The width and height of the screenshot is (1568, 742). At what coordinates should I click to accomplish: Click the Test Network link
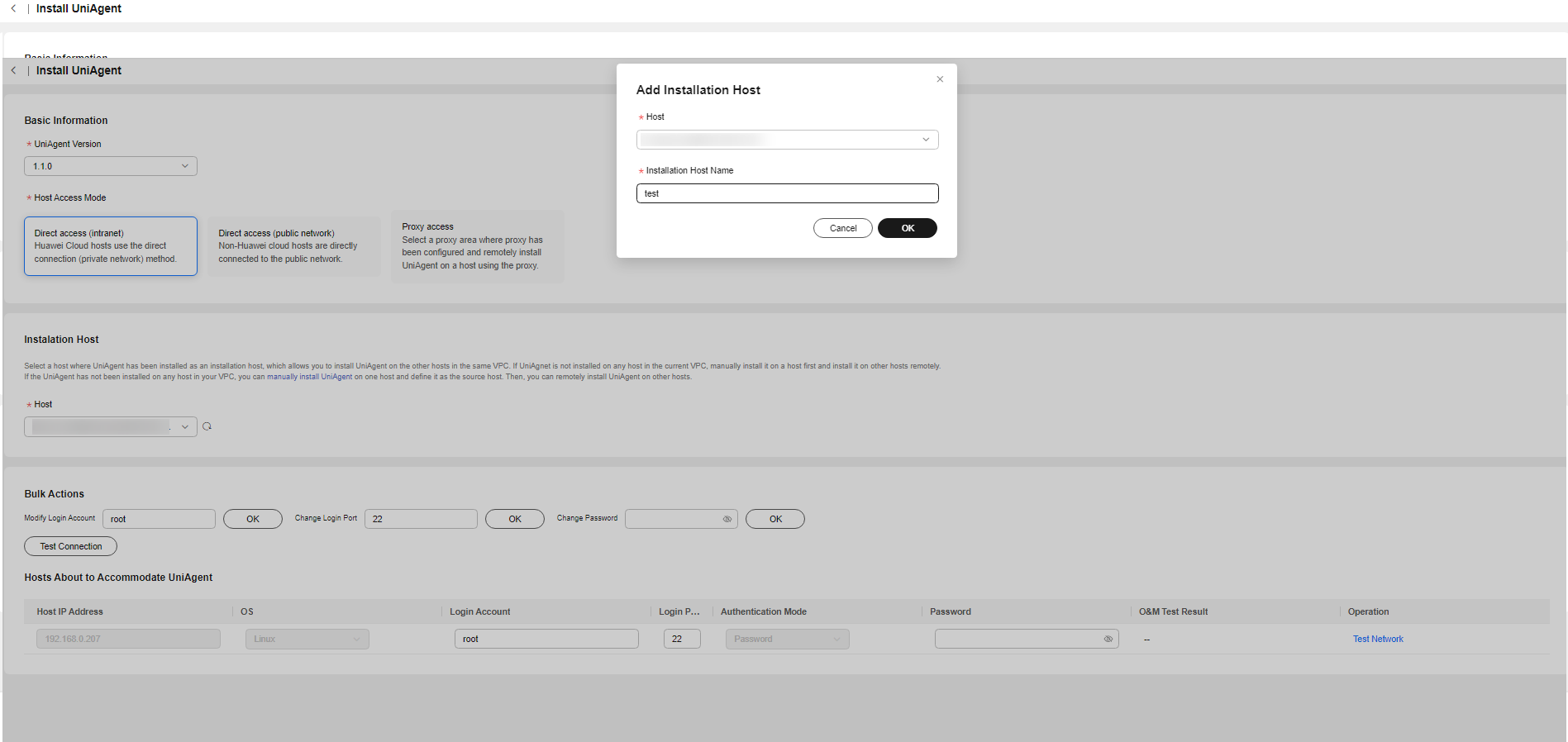pos(1378,639)
